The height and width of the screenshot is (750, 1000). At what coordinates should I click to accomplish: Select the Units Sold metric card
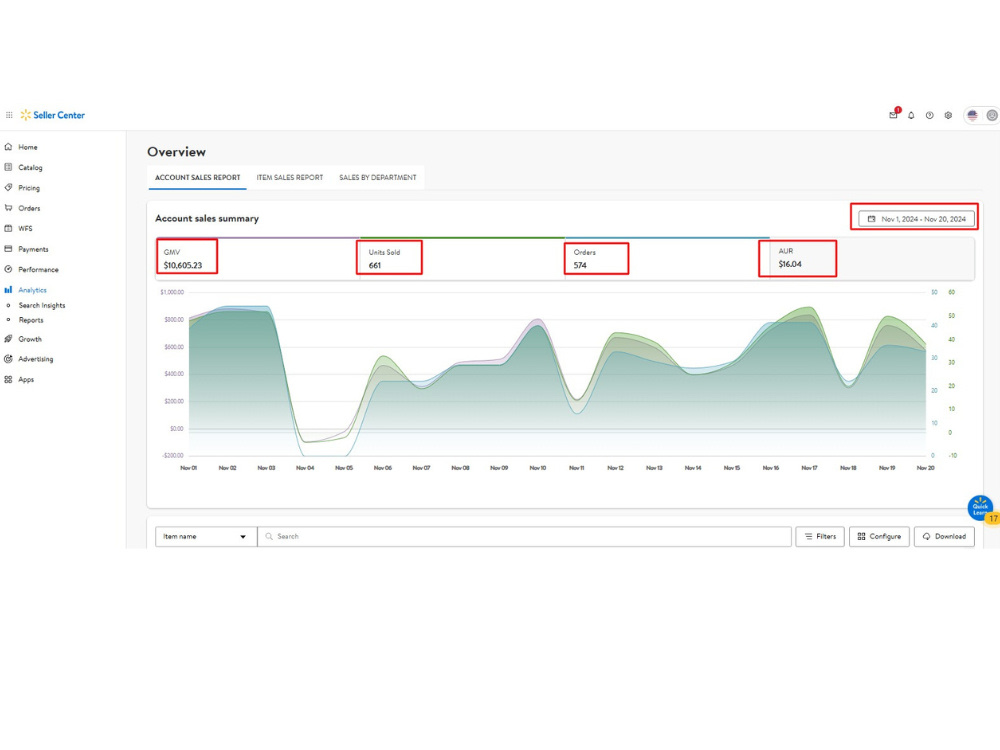(x=462, y=258)
